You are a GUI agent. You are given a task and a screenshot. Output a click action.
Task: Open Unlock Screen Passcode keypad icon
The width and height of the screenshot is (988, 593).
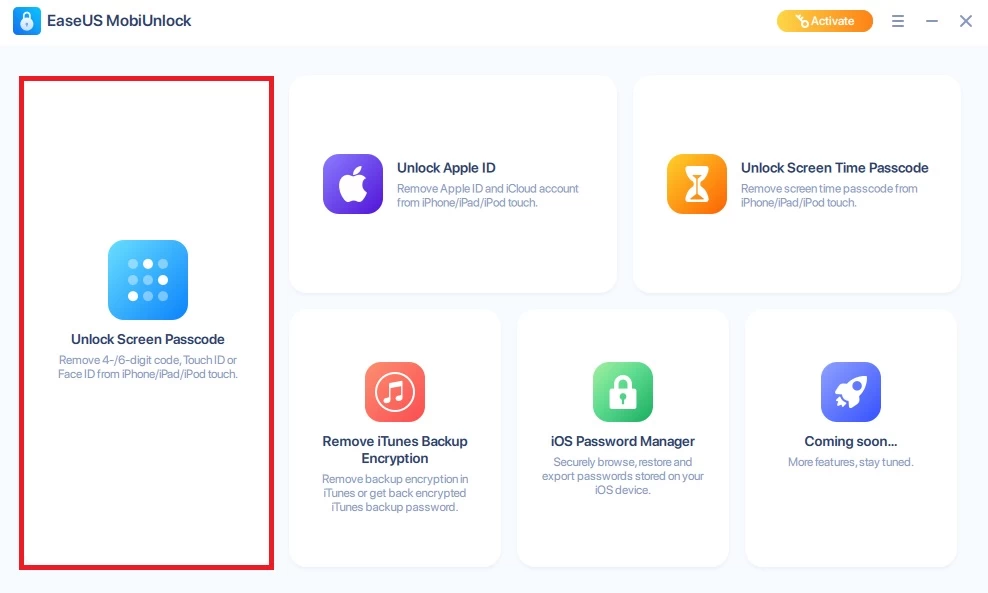pyautogui.click(x=147, y=280)
